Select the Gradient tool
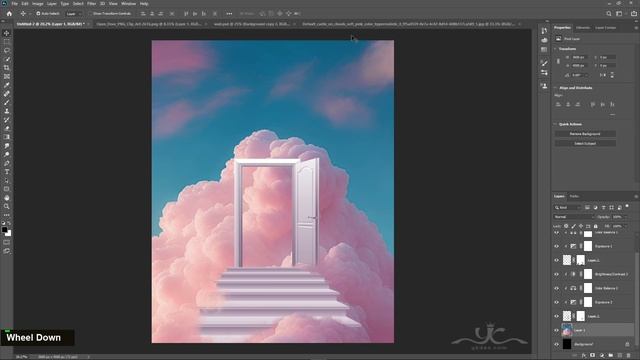The width and height of the screenshot is (640, 360). click(7, 137)
